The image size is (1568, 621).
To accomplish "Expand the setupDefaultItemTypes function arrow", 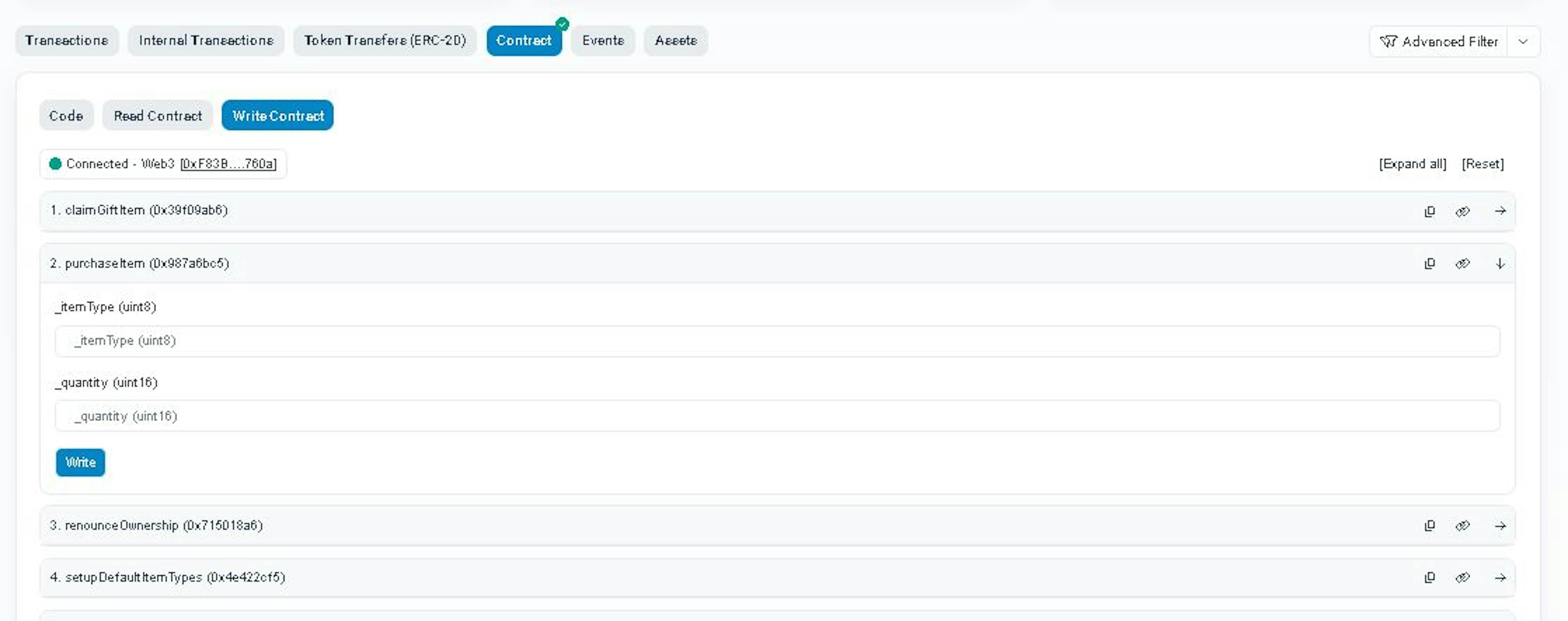I will pyautogui.click(x=1500, y=577).
